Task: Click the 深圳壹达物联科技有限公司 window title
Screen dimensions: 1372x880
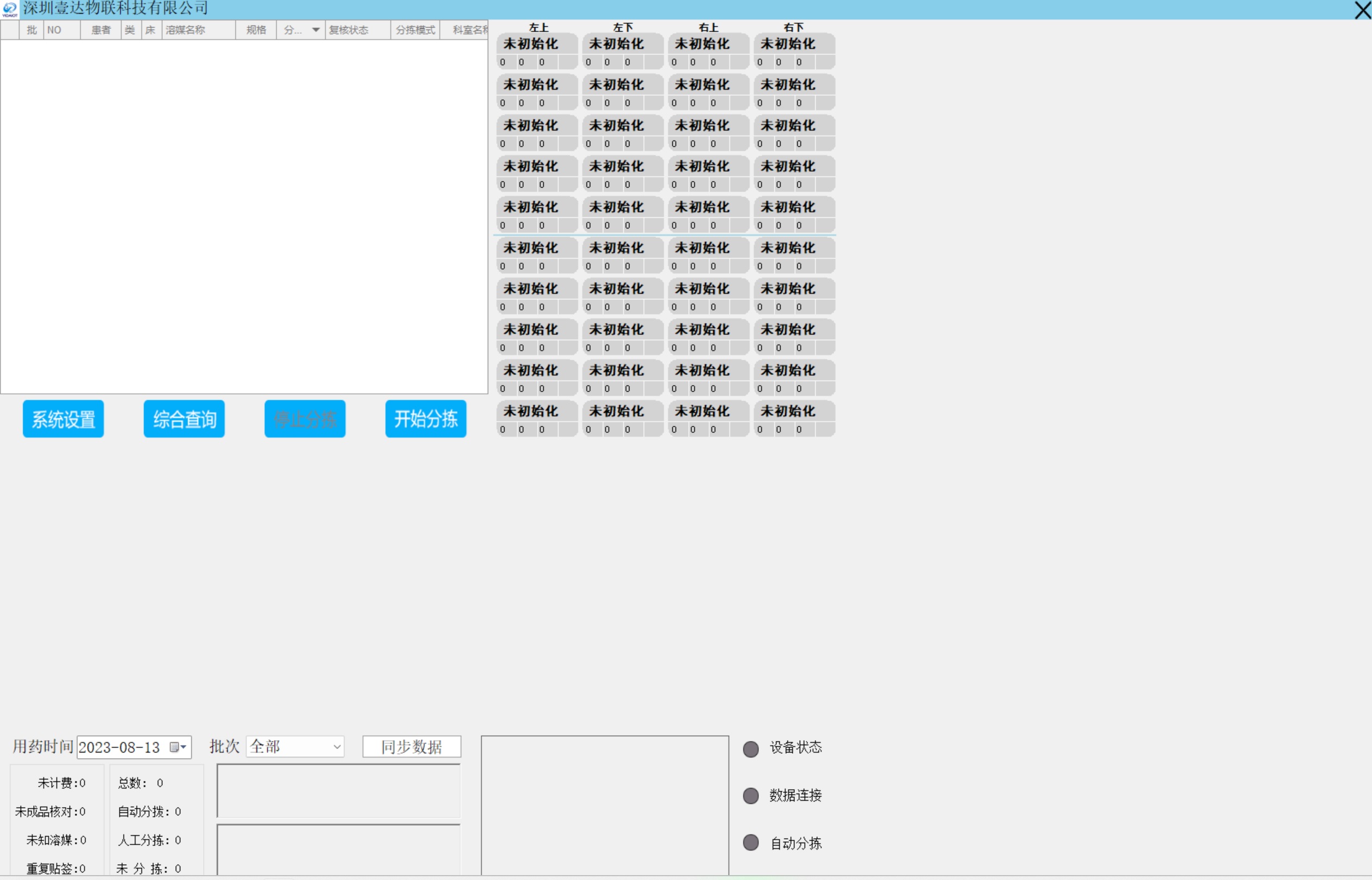Action: [115, 9]
